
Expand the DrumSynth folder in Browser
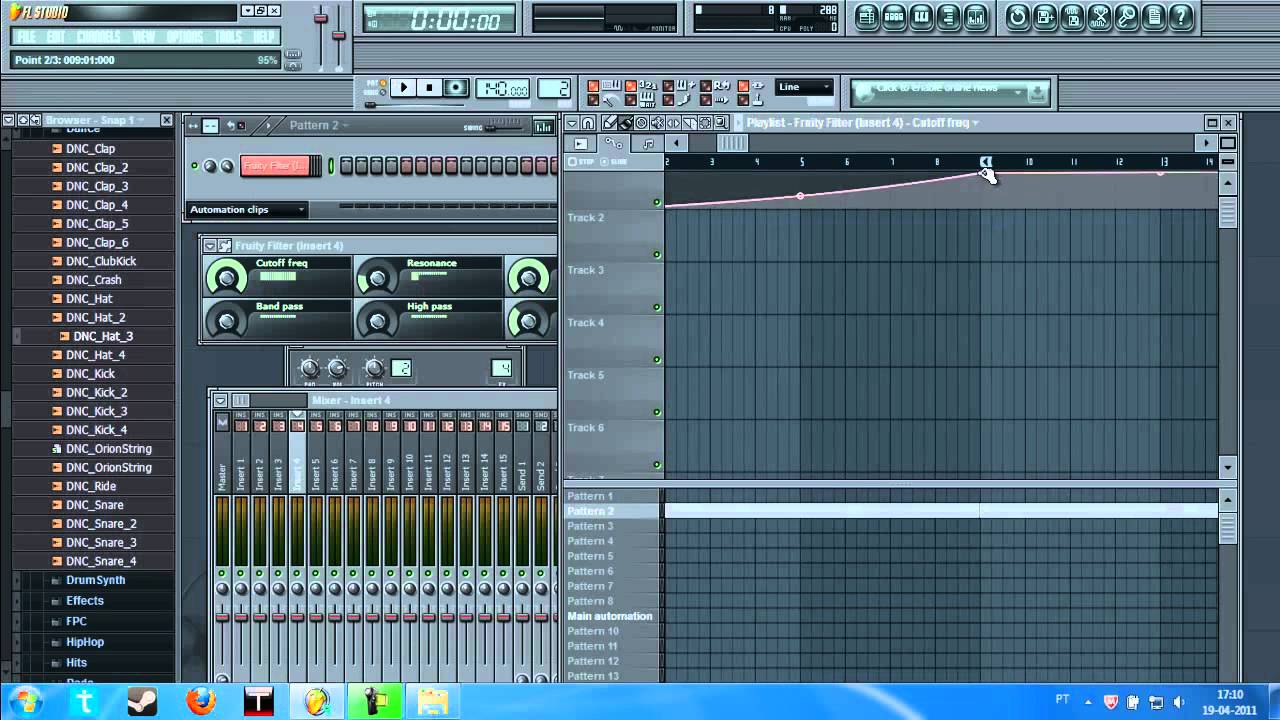coord(95,580)
